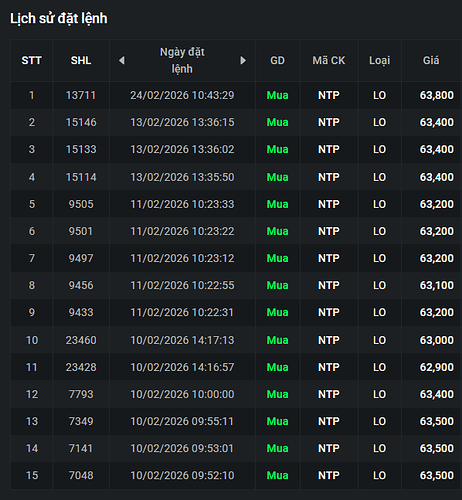Click the SHL column header
The height and width of the screenshot is (500, 462).
tap(81, 60)
